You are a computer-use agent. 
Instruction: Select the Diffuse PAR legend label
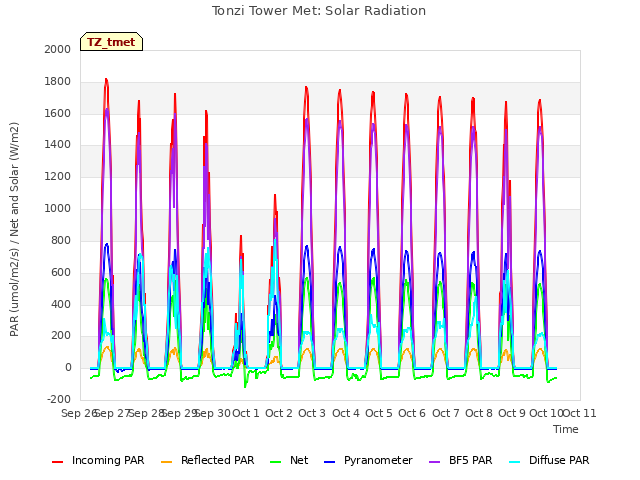[x=559, y=460]
